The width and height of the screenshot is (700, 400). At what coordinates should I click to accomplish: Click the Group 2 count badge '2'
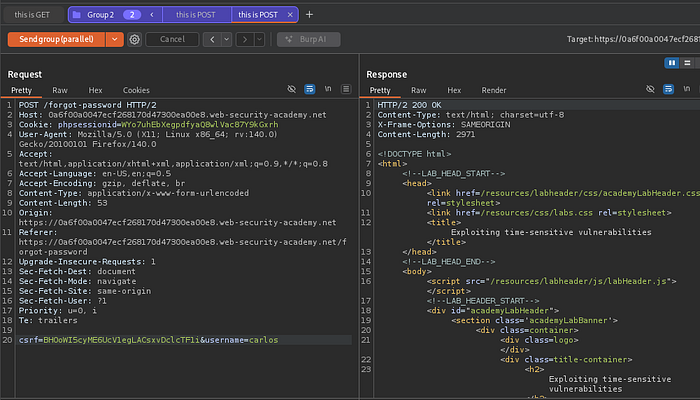[132, 15]
